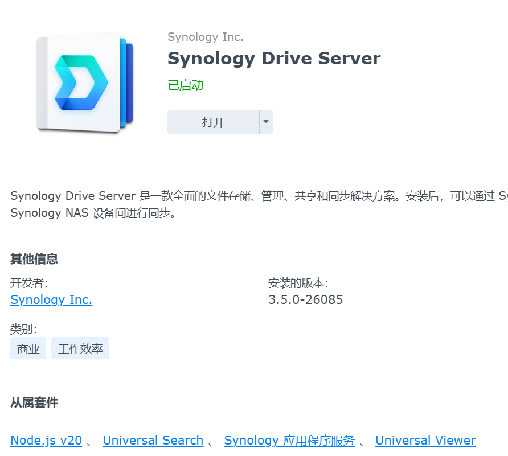Click the gray Synology Inc. publisher text
The image size is (508, 456).
(x=206, y=37)
